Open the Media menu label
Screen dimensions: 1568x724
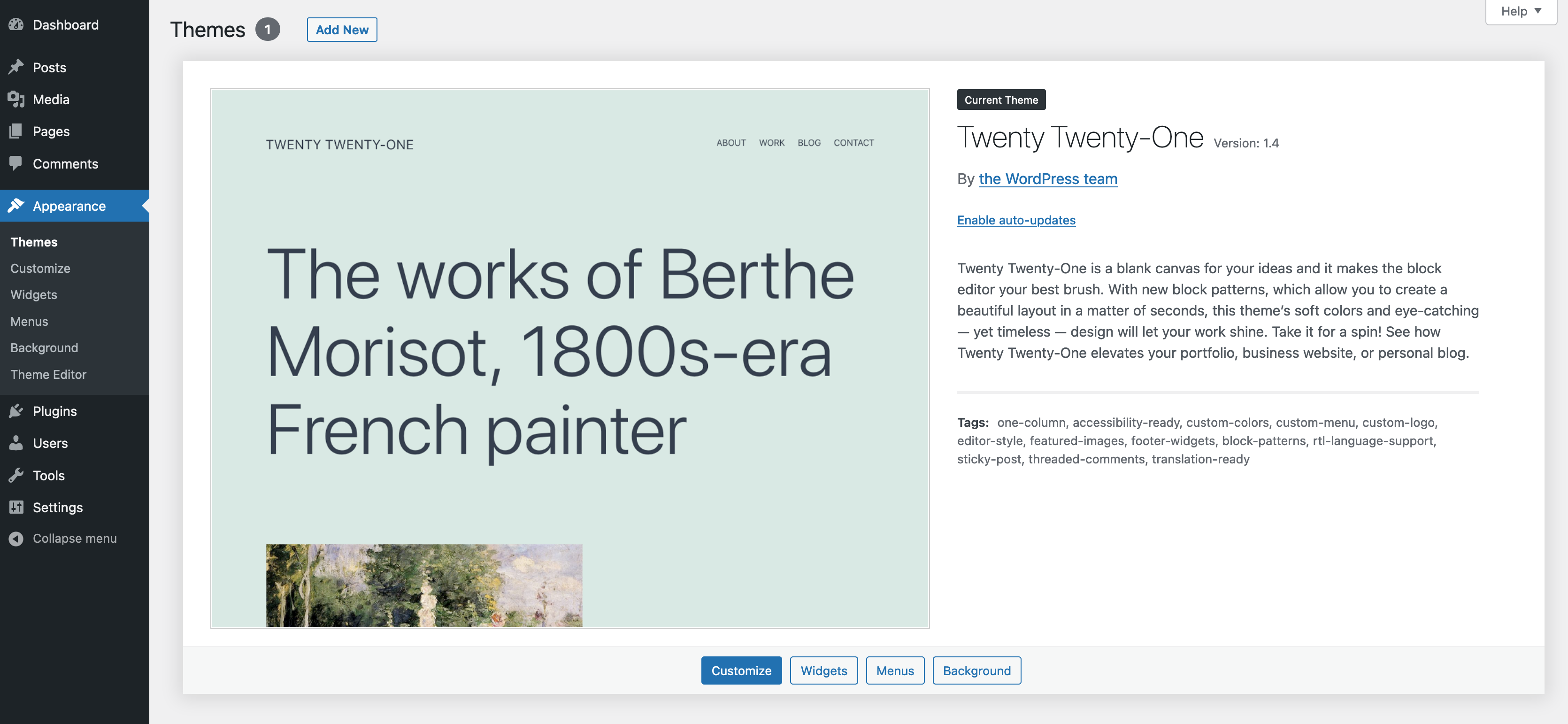[51, 99]
